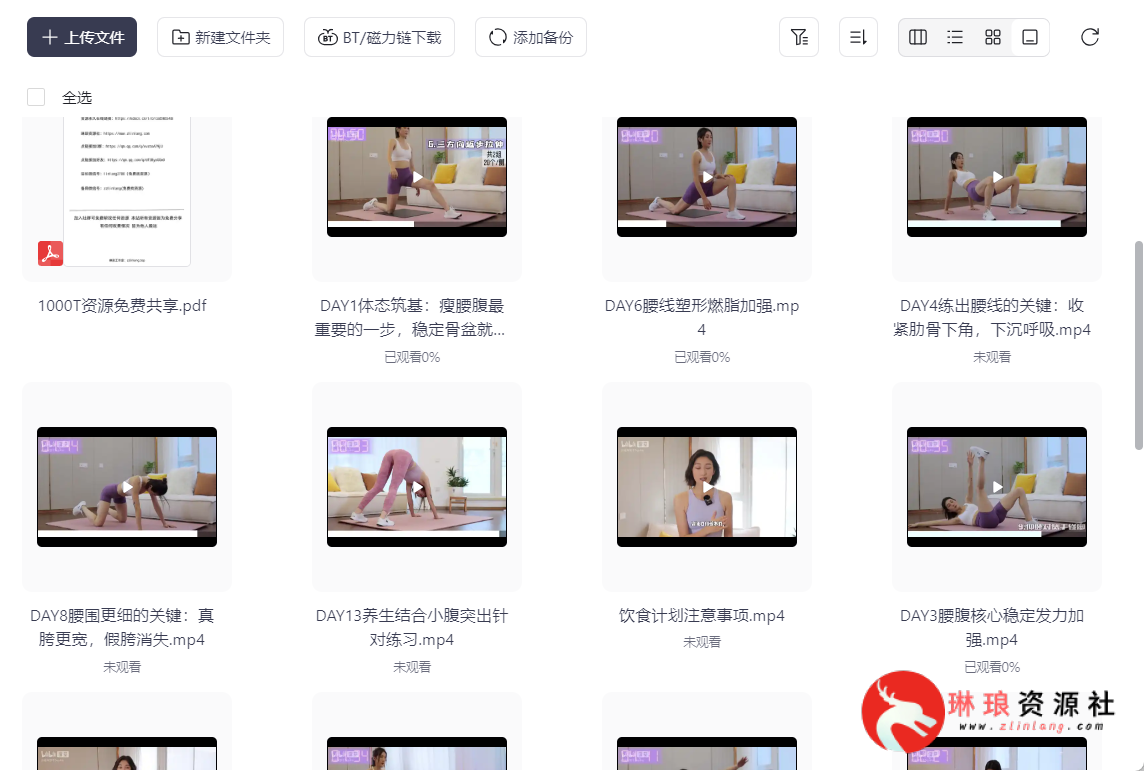Open BT/磁力链下载 download option
1144x771 pixels.
tap(379, 37)
